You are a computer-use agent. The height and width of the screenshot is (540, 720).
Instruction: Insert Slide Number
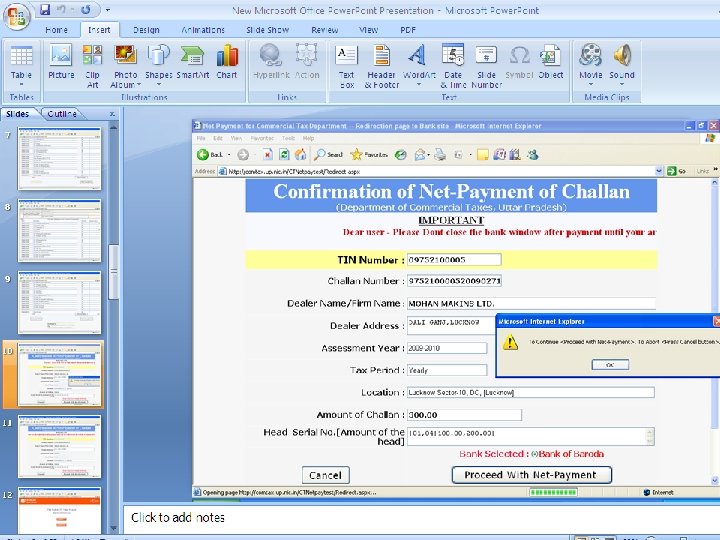pyautogui.click(x=487, y=66)
